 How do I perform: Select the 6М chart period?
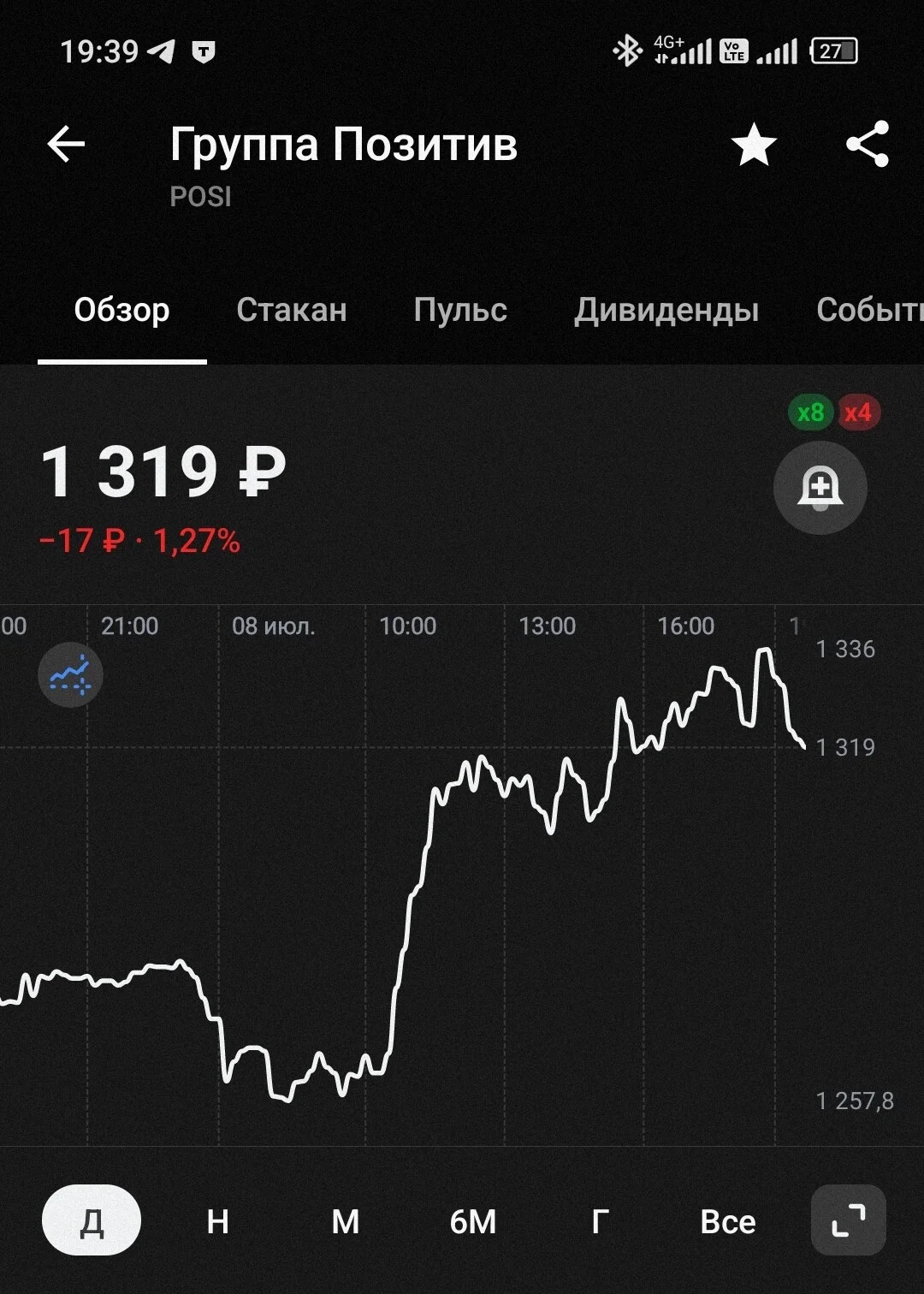click(473, 1221)
